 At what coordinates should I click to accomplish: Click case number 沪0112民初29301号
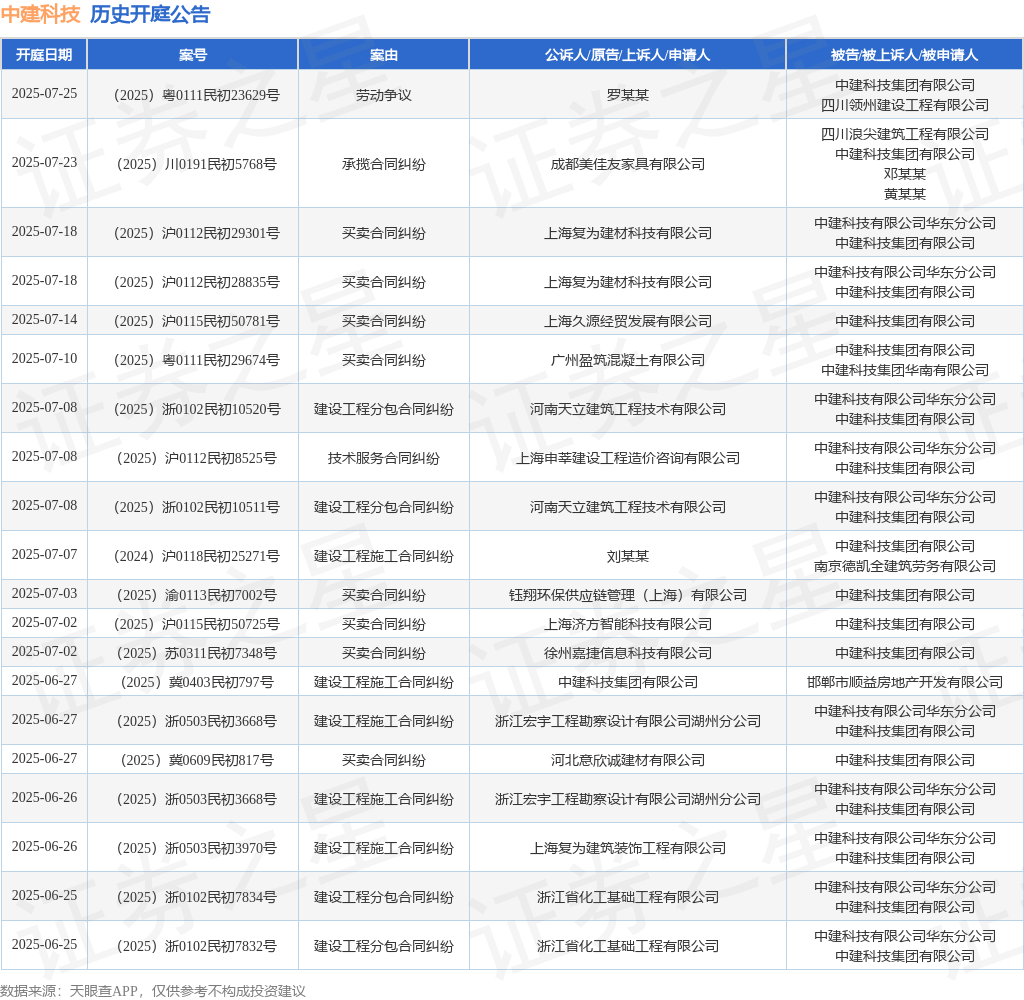tap(197, 233)
